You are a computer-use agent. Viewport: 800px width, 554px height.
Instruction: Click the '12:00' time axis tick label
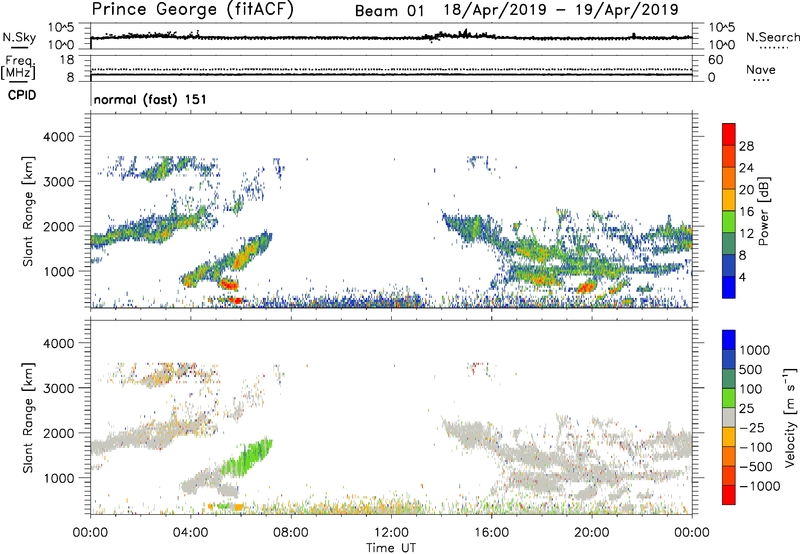[391, 533]
